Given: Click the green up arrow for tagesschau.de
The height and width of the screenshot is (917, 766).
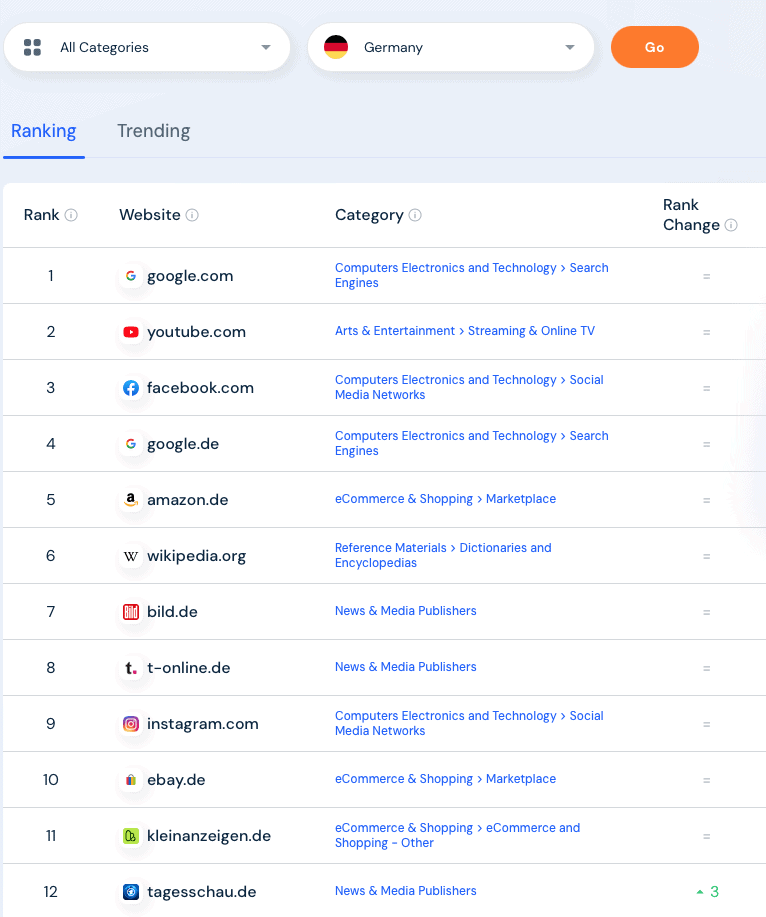Looking at the screenshot, I should pyautogui.click(x=700, y=892).
